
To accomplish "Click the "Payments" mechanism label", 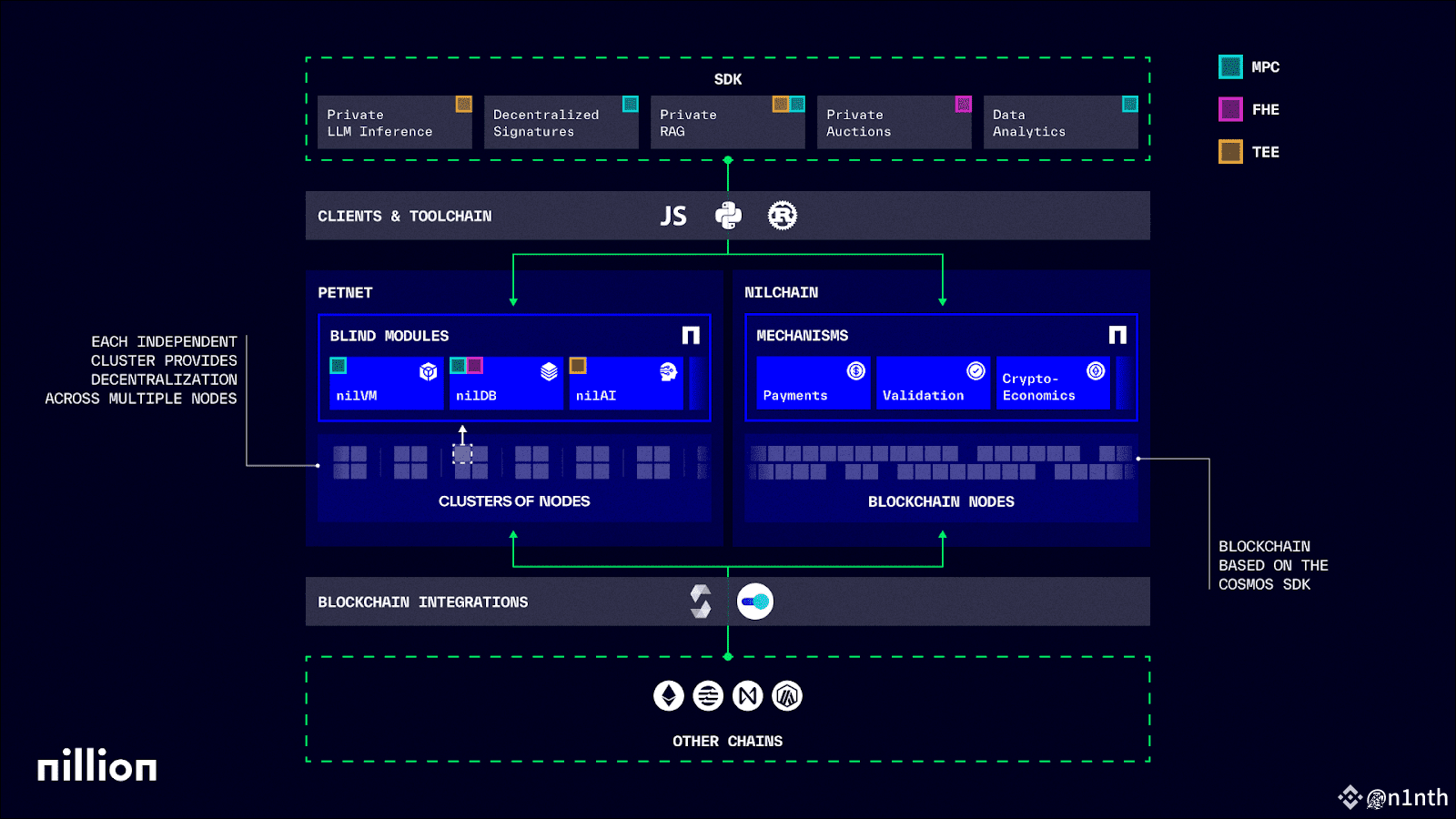I will [x=795, y=396].
